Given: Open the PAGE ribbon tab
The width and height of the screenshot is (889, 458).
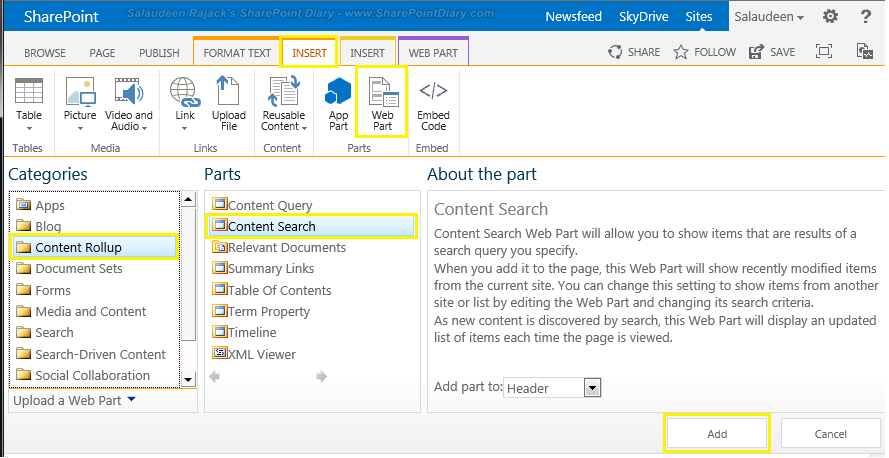Looking at the screenshot, I should [x=102, y=53].
